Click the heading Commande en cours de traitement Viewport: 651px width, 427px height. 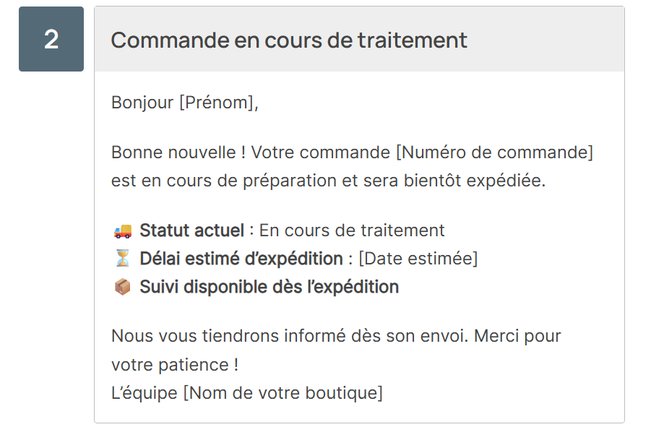(x=289, y=40)
